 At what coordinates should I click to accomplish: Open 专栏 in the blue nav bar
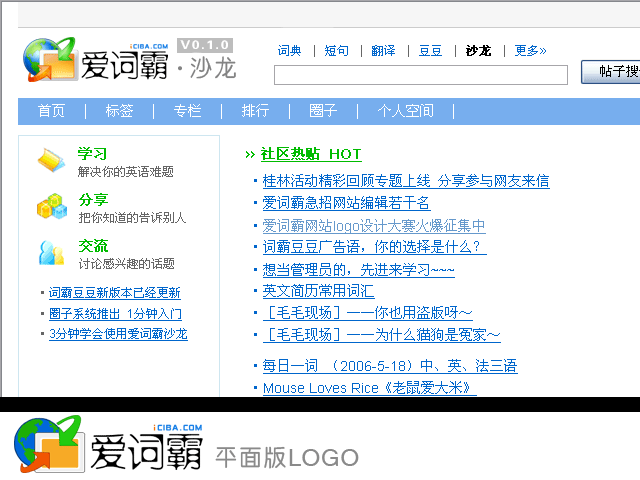click(187, 111)
